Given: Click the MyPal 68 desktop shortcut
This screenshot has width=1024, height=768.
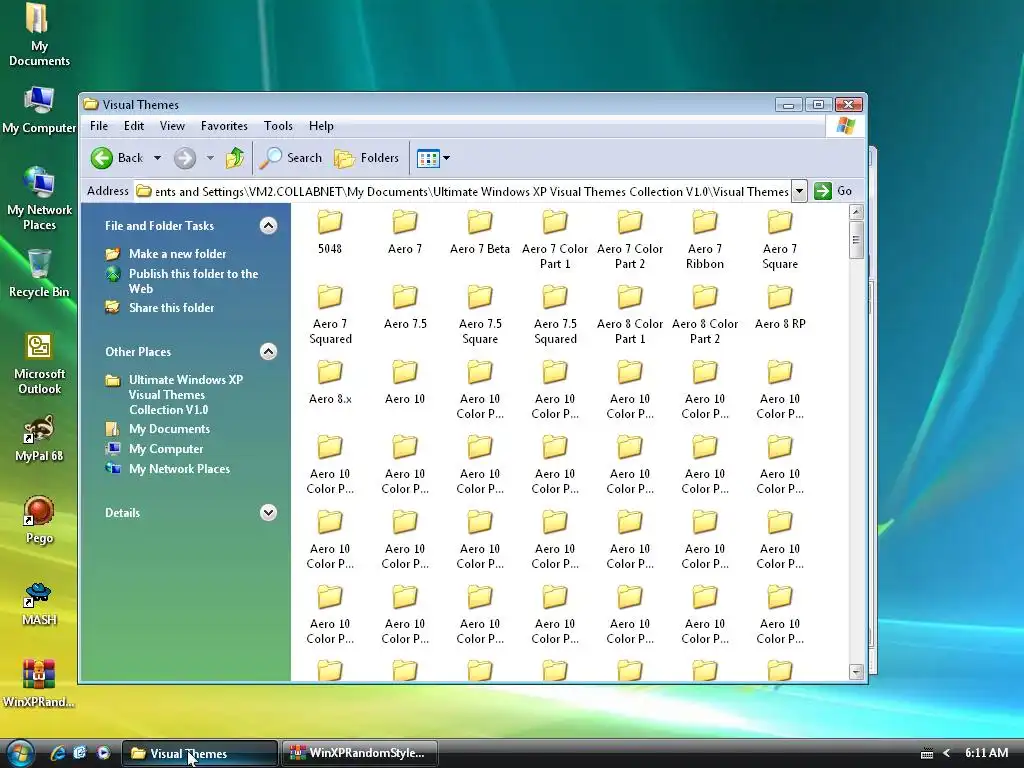Looking at the screenshot, I should (39, 438).
